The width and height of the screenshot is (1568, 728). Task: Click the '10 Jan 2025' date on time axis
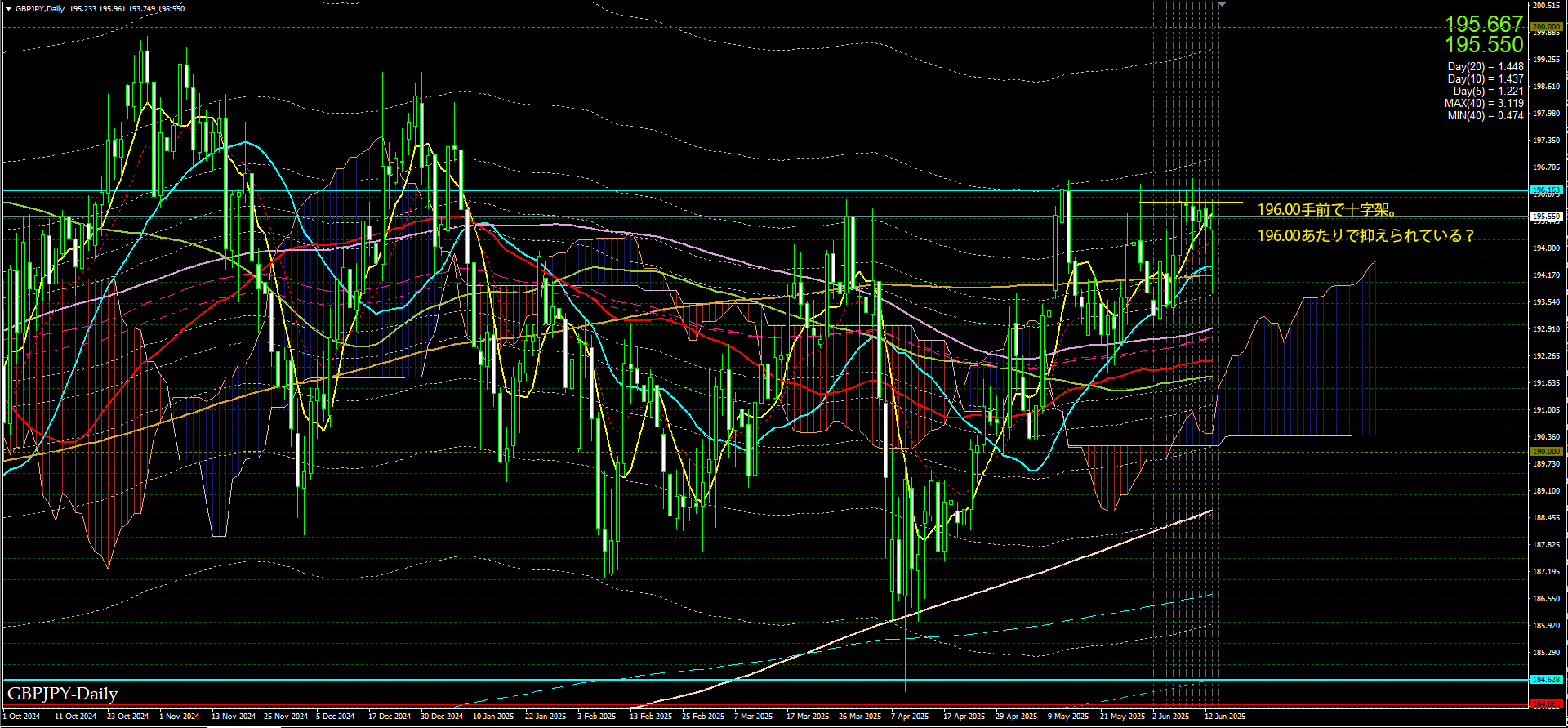point(493,717)
